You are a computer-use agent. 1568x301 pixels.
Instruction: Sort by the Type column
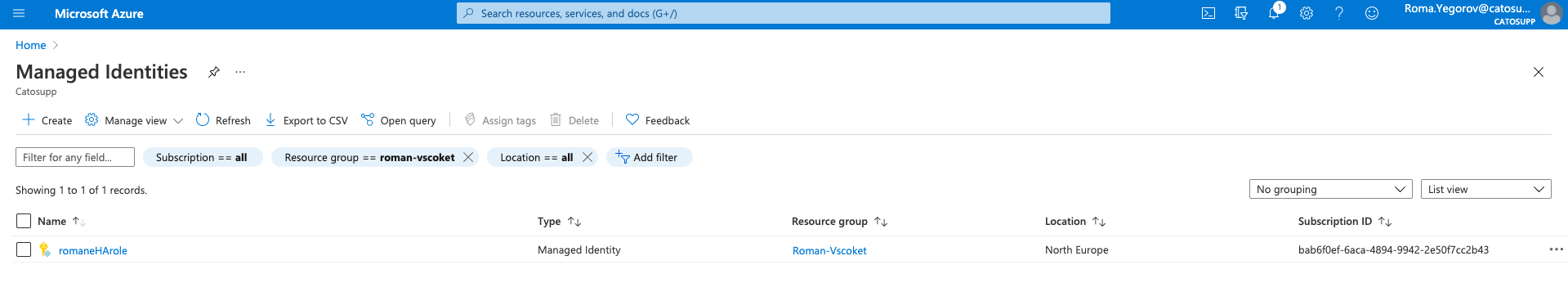tap(559, 221)
